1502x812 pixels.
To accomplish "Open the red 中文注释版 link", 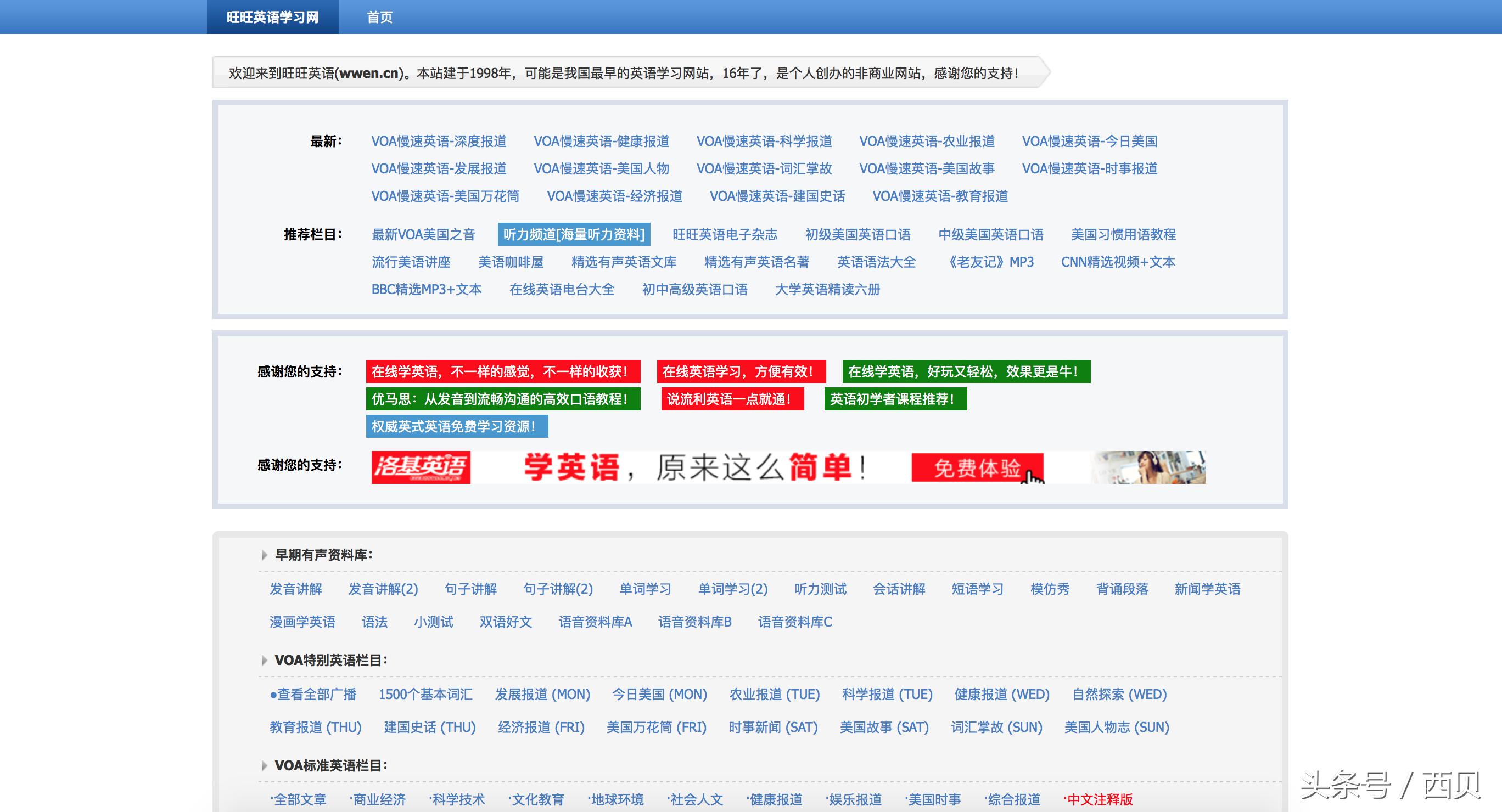I will click(1099, 799).
